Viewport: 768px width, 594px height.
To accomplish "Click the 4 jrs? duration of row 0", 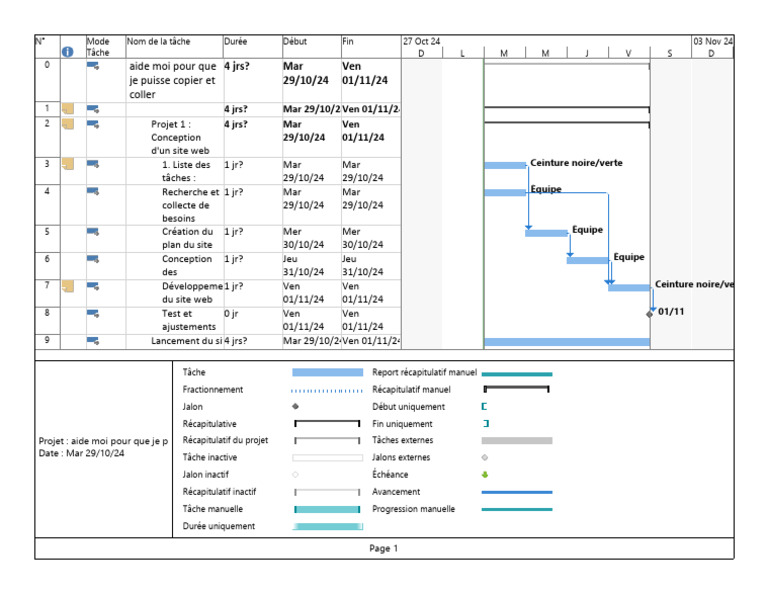I will (x=237, y=66).
